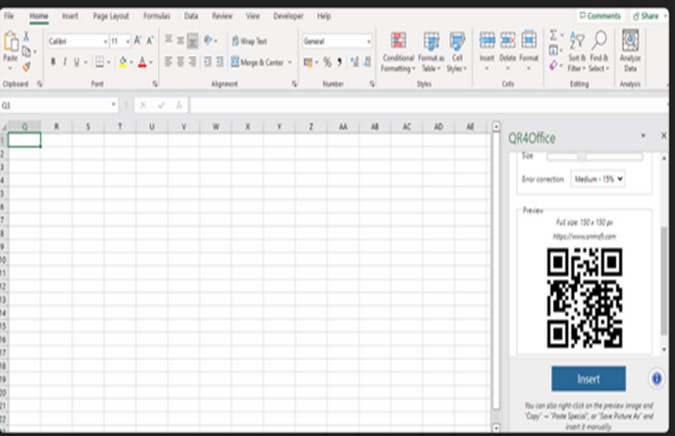675x436 pixels.
Task: Click the QR4Office info icon
Action: [656, 379]
